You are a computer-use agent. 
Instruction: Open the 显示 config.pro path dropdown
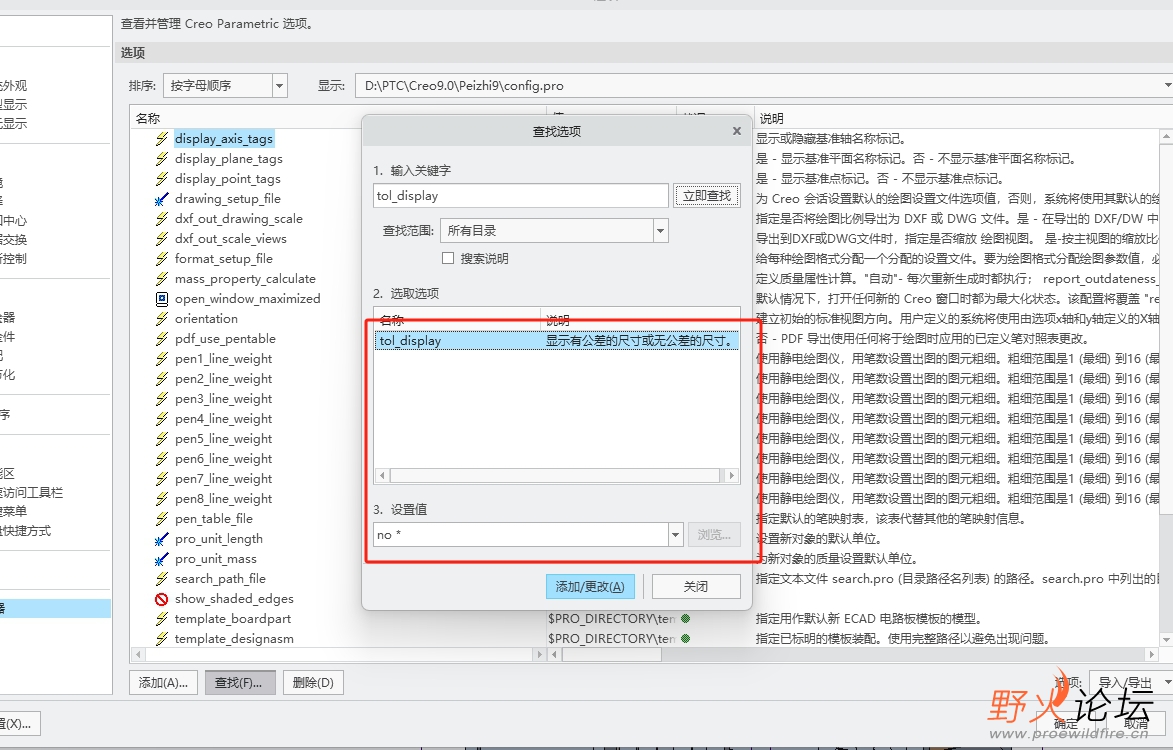pos(1168,85)
